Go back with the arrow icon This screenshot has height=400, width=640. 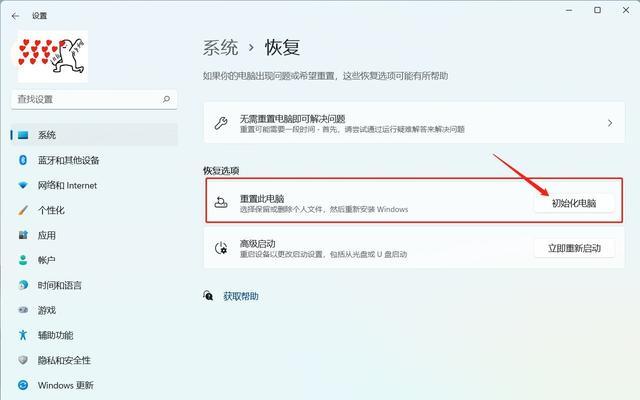16,16
